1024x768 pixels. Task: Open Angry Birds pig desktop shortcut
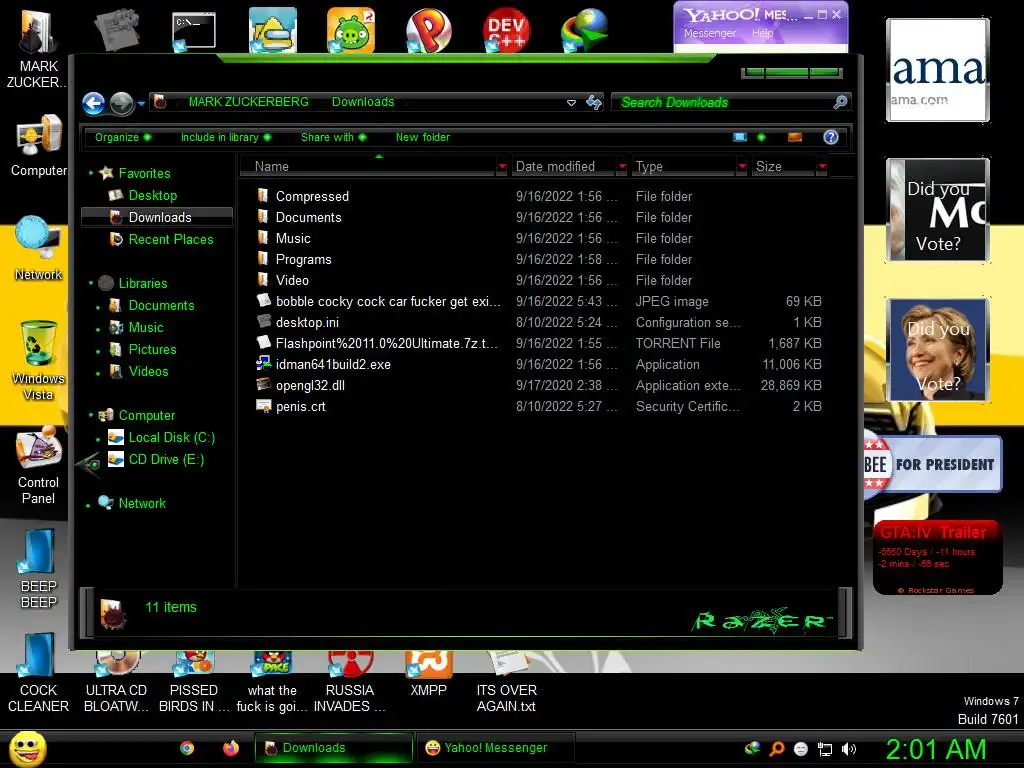pos(351,29)
